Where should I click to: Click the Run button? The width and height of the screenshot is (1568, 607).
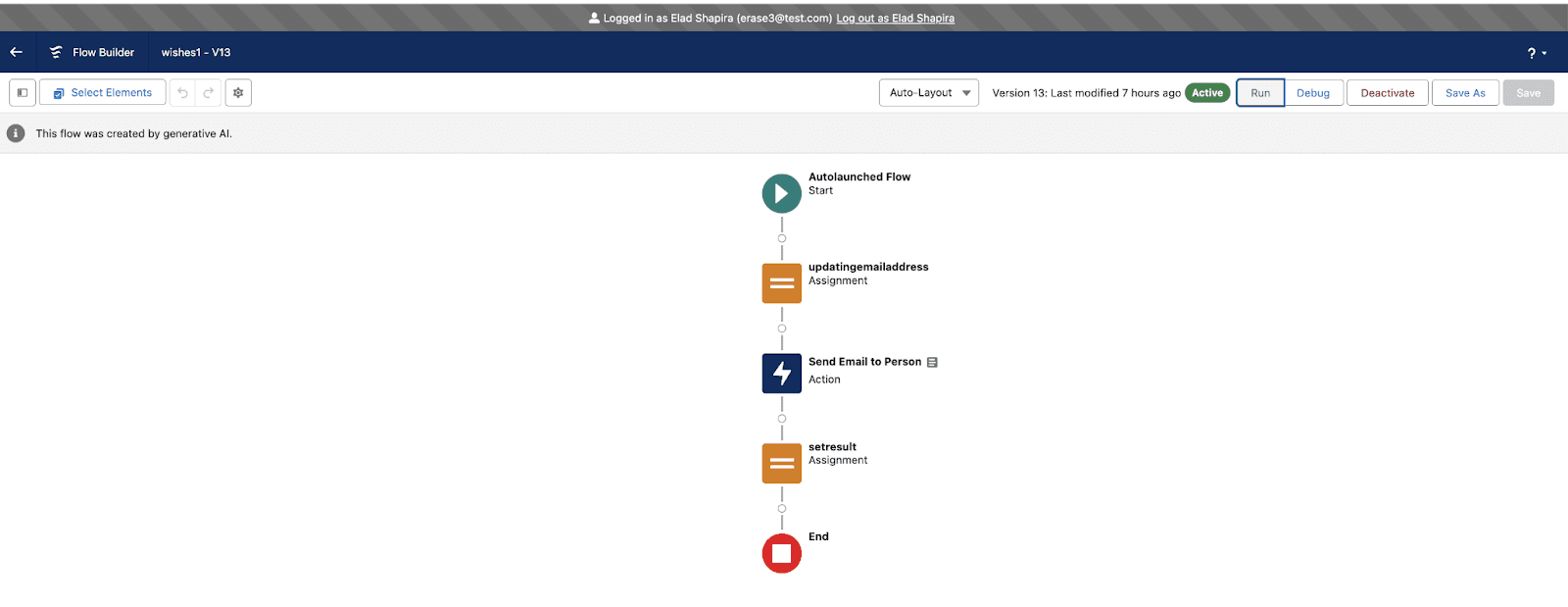point(1260,93)
